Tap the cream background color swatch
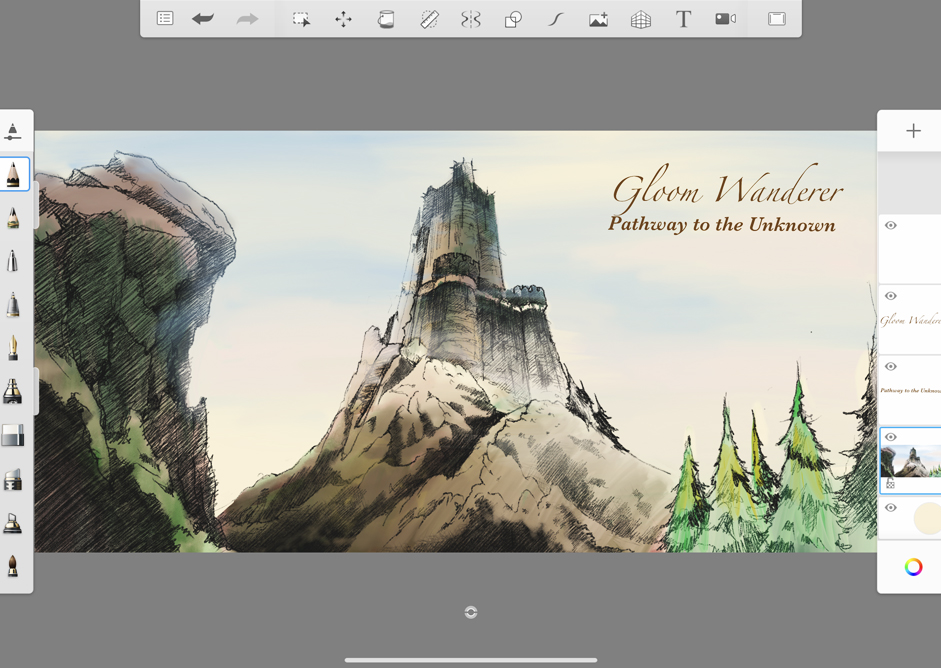 click(x=927, y=518)
